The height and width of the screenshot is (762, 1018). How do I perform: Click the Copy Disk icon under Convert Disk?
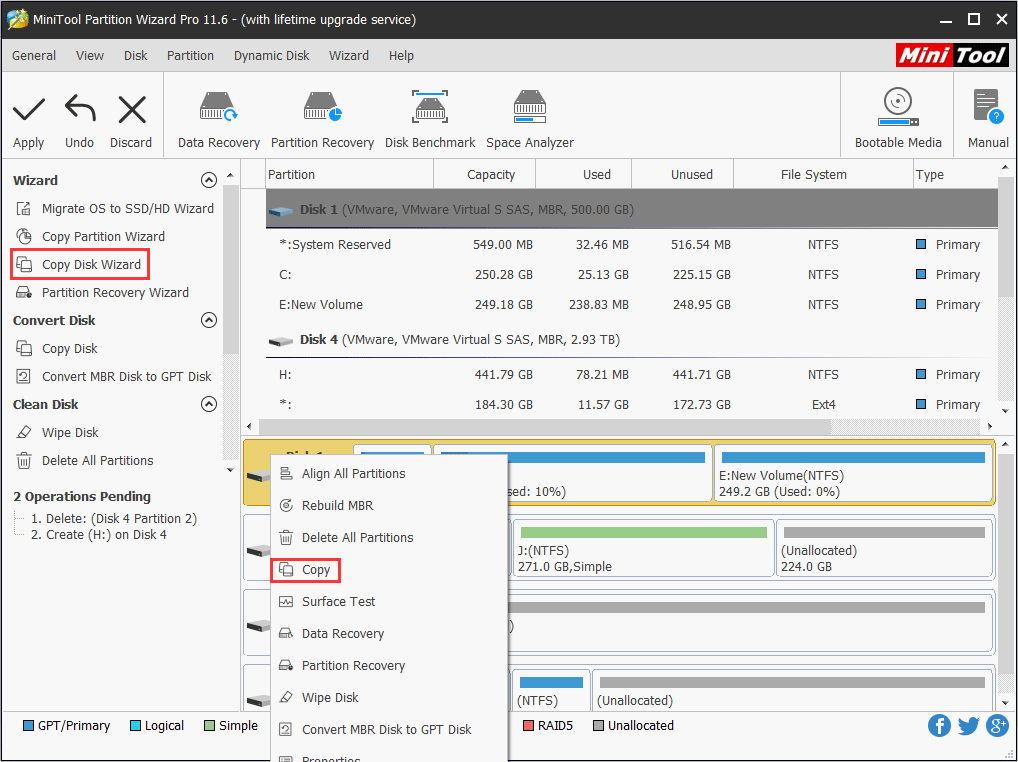[24, 349]
